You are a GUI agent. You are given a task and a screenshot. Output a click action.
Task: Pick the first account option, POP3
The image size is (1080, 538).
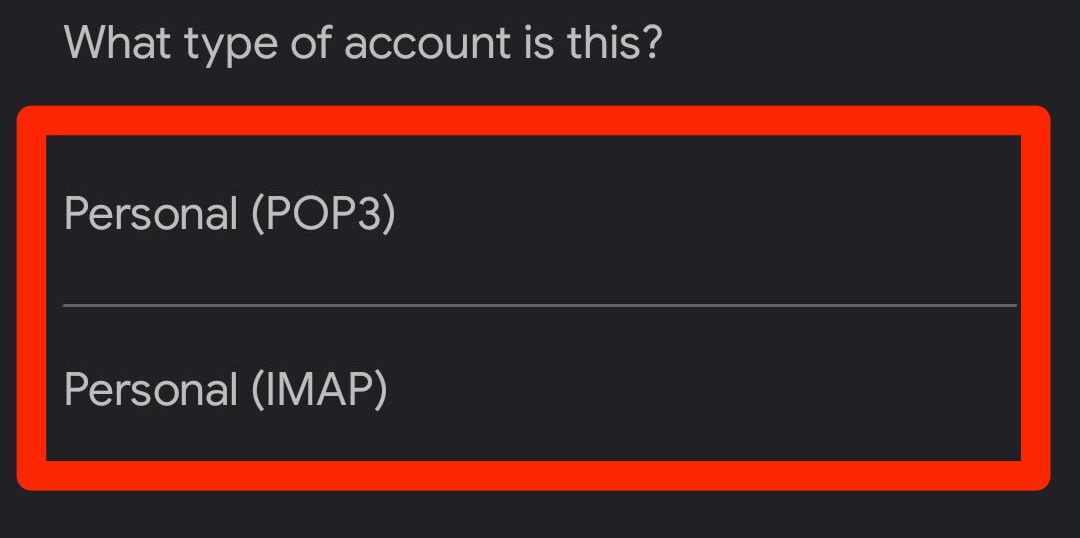pos(230,215)
